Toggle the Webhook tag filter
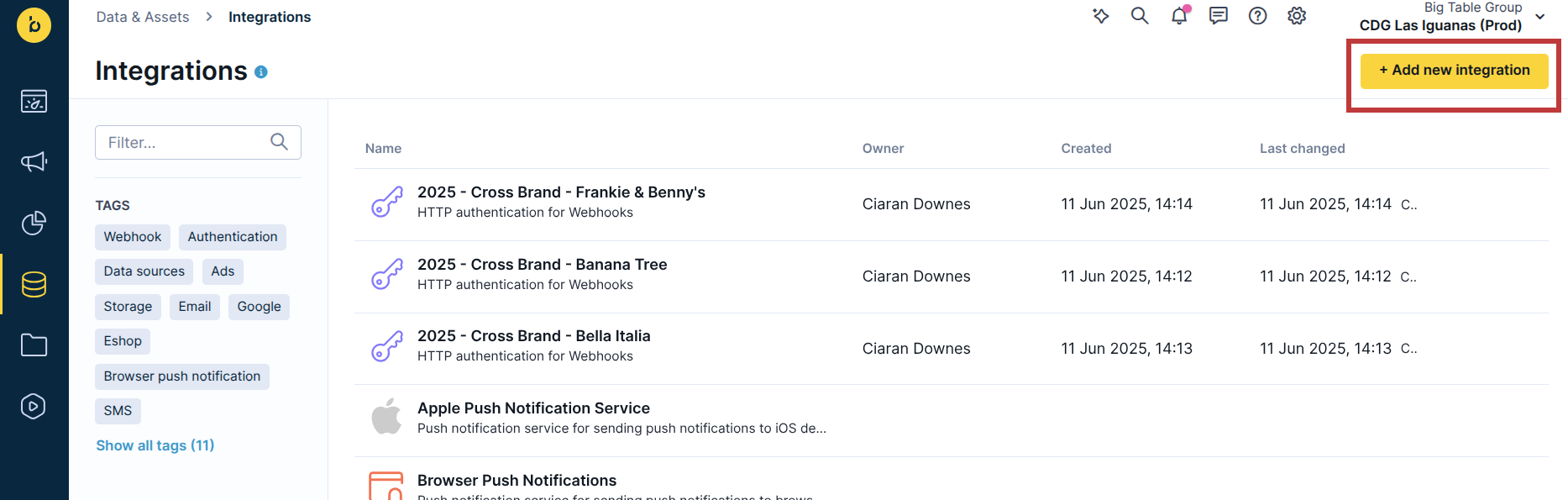 133,237
